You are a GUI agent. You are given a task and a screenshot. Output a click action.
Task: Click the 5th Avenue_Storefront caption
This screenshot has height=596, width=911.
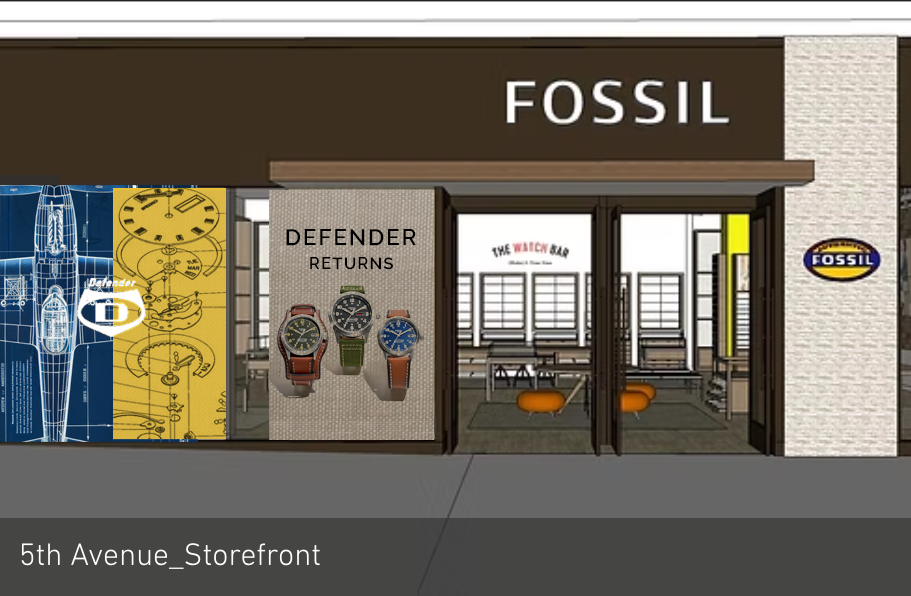point(170,555)
